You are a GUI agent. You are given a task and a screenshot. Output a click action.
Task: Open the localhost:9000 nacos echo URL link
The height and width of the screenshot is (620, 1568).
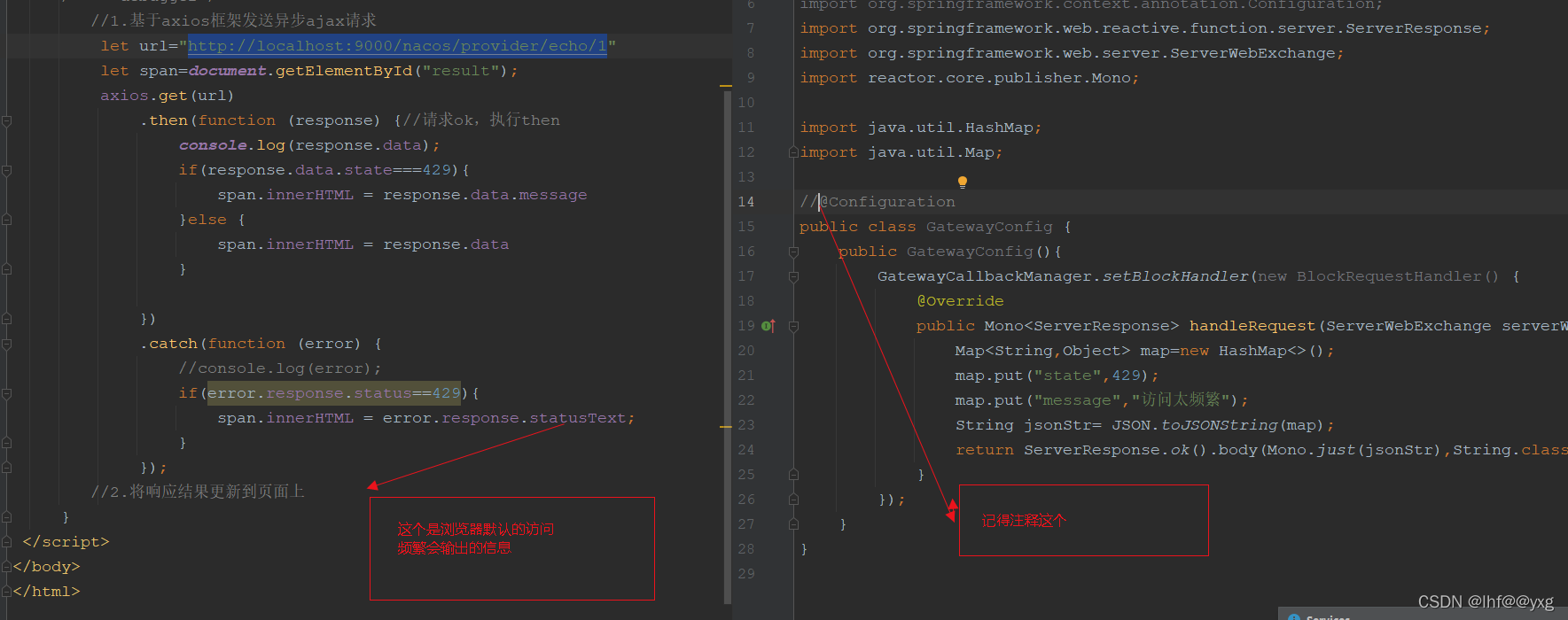pyautogui.click(x=397, y=46)
